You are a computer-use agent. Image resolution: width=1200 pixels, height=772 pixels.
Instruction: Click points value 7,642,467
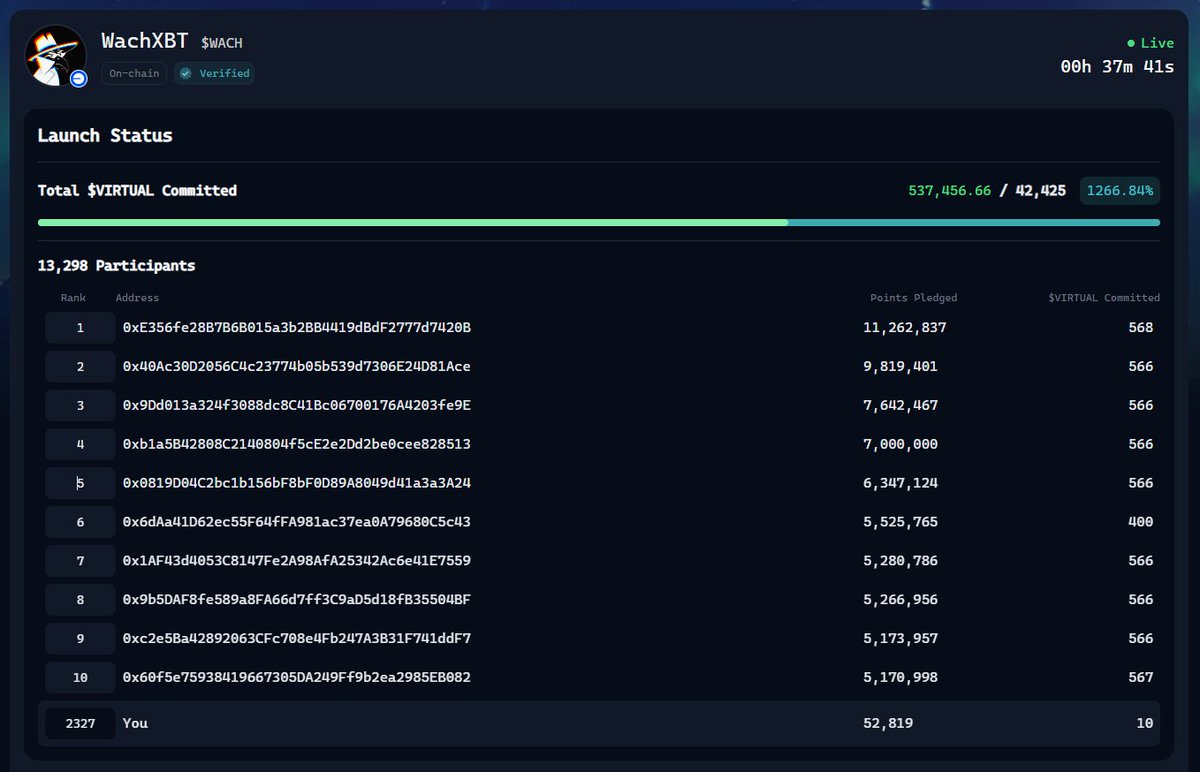[901, 406]
